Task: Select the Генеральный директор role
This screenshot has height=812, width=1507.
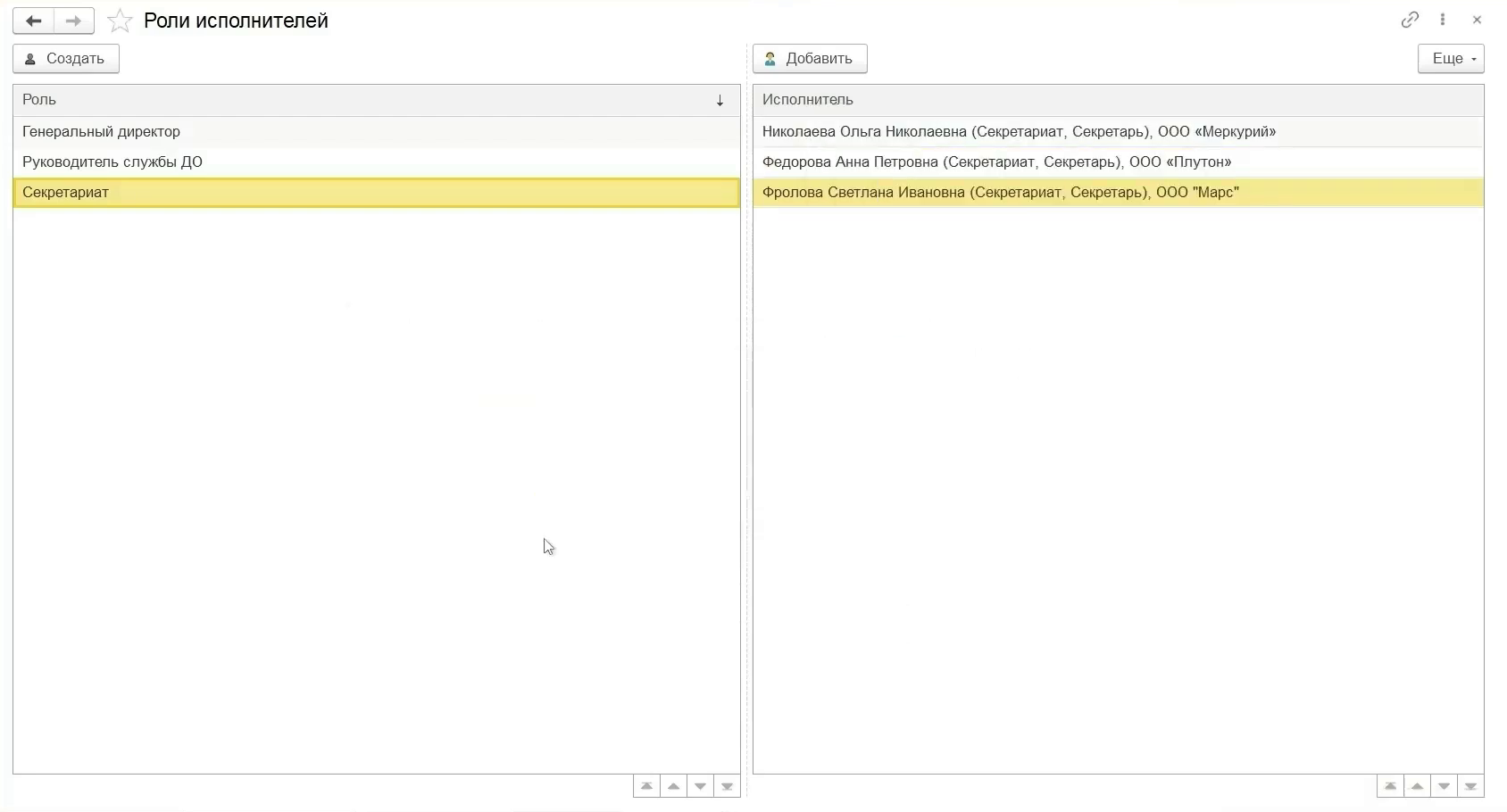Action: (101, 132)
